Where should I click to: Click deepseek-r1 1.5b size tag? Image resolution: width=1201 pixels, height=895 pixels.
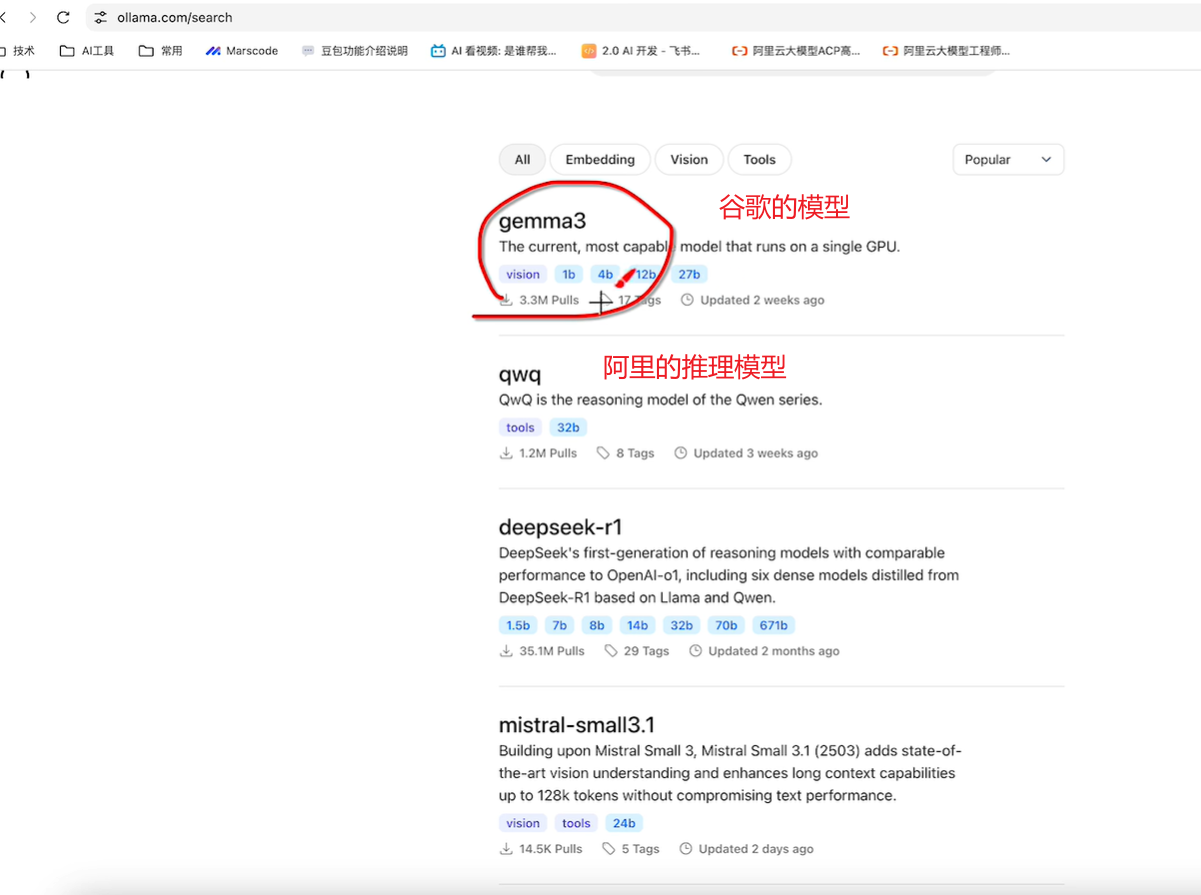pyautogui.click(x=518, y=625)
